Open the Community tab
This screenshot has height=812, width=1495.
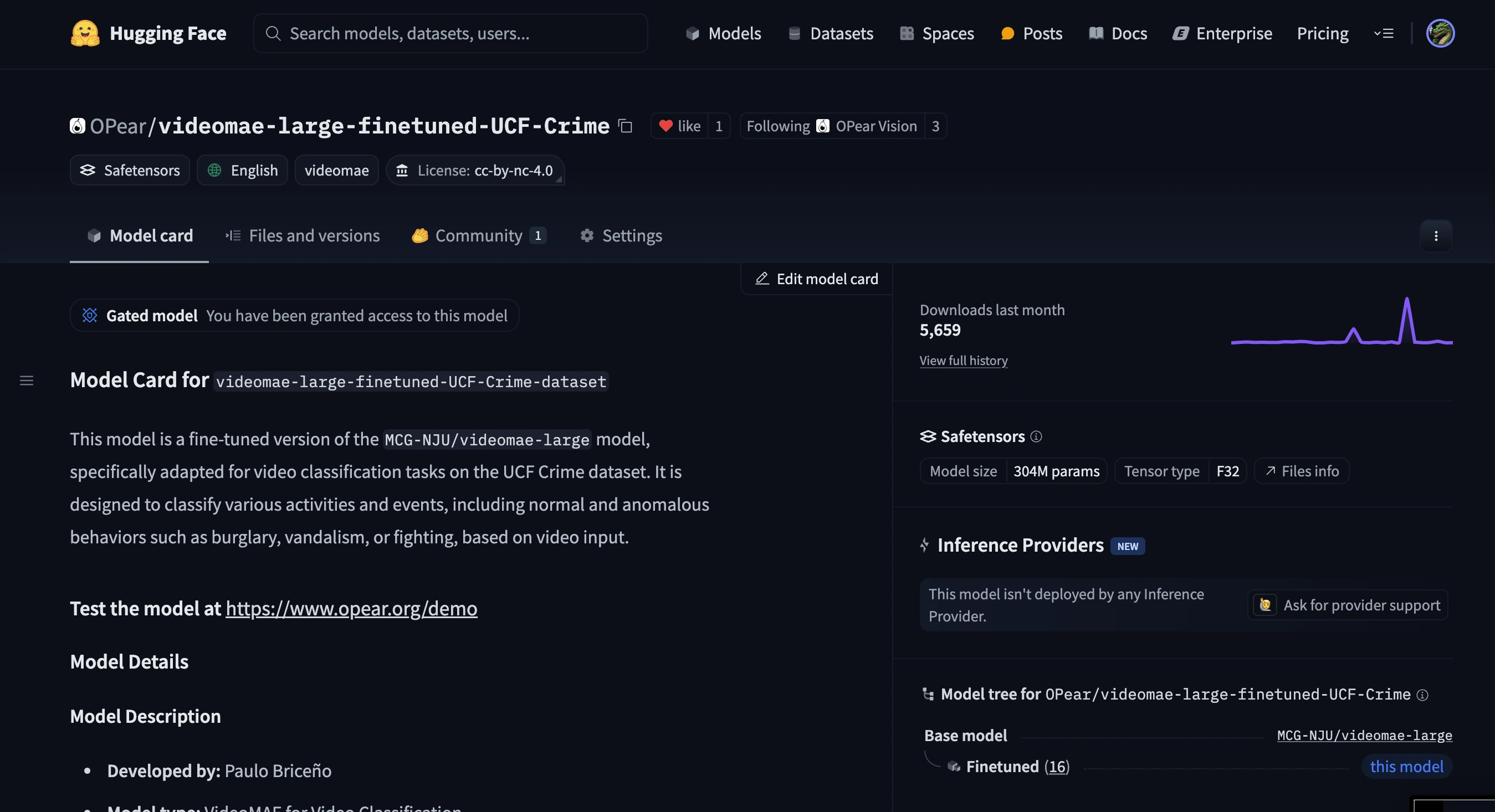click(479, 235)
